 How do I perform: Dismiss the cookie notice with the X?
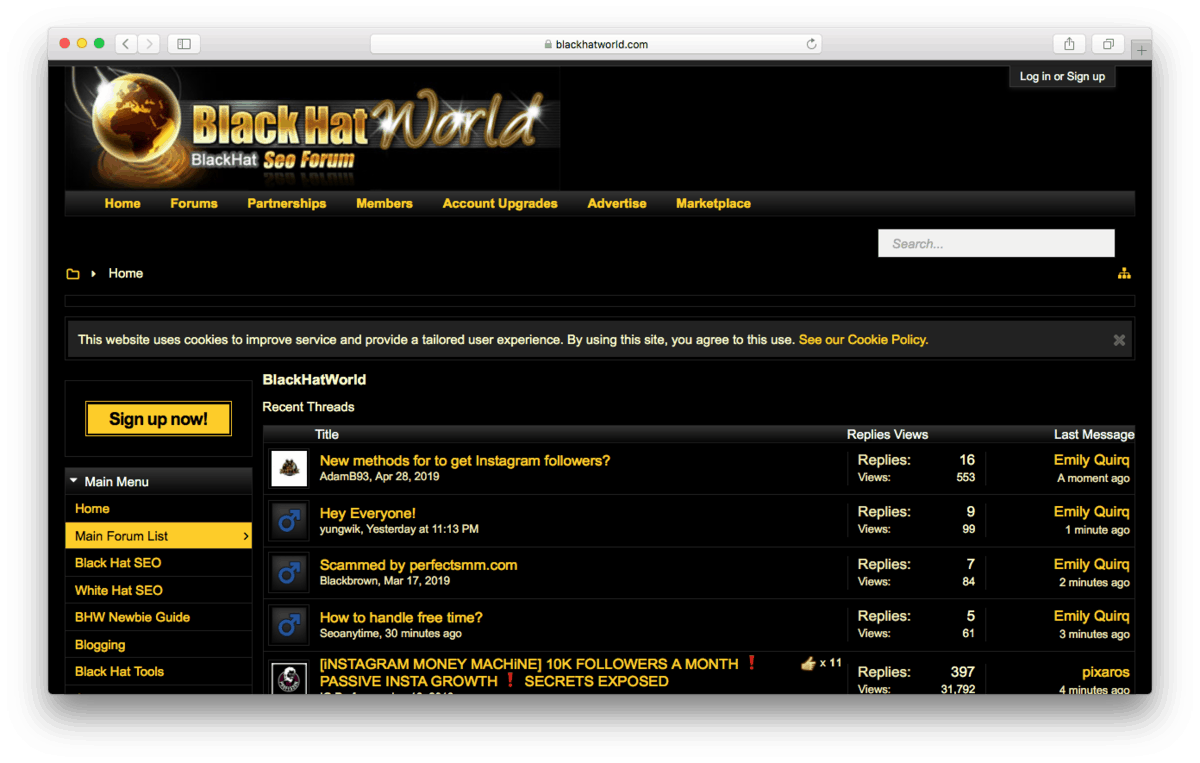click(1118, 339)
